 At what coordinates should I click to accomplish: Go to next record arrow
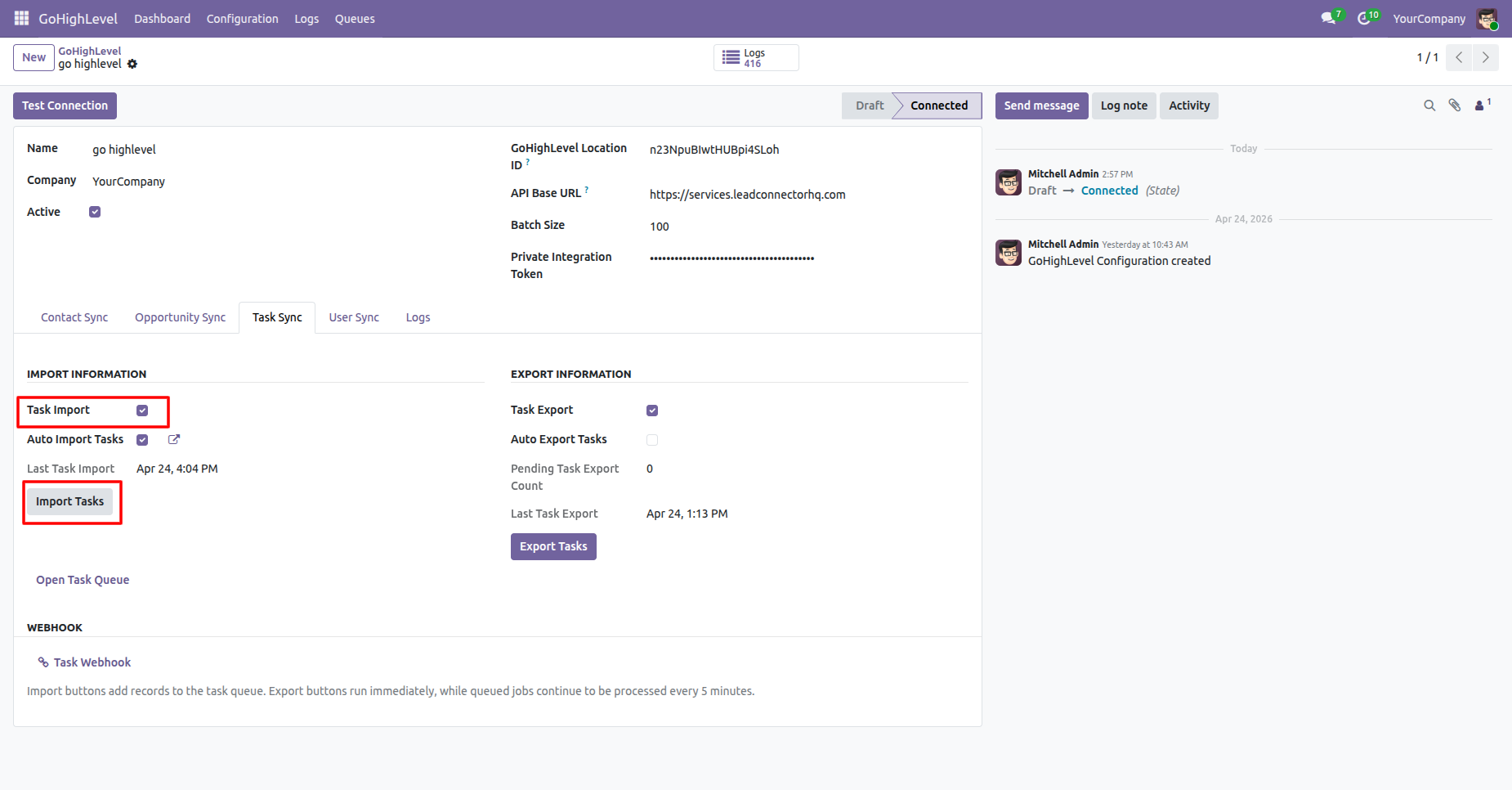tap(1486, 58)
